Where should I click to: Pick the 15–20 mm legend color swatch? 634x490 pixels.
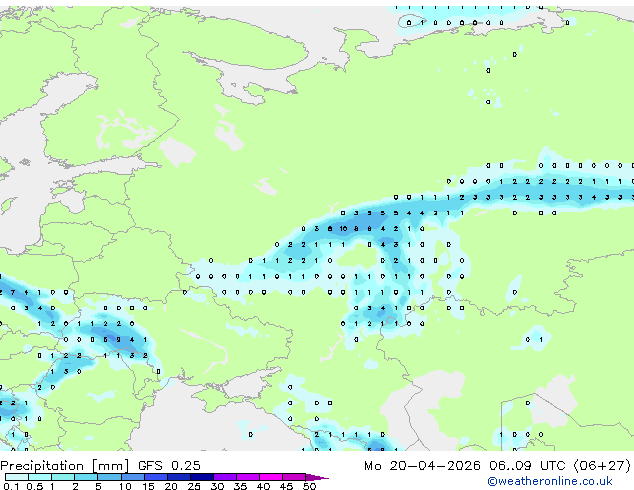156,477
